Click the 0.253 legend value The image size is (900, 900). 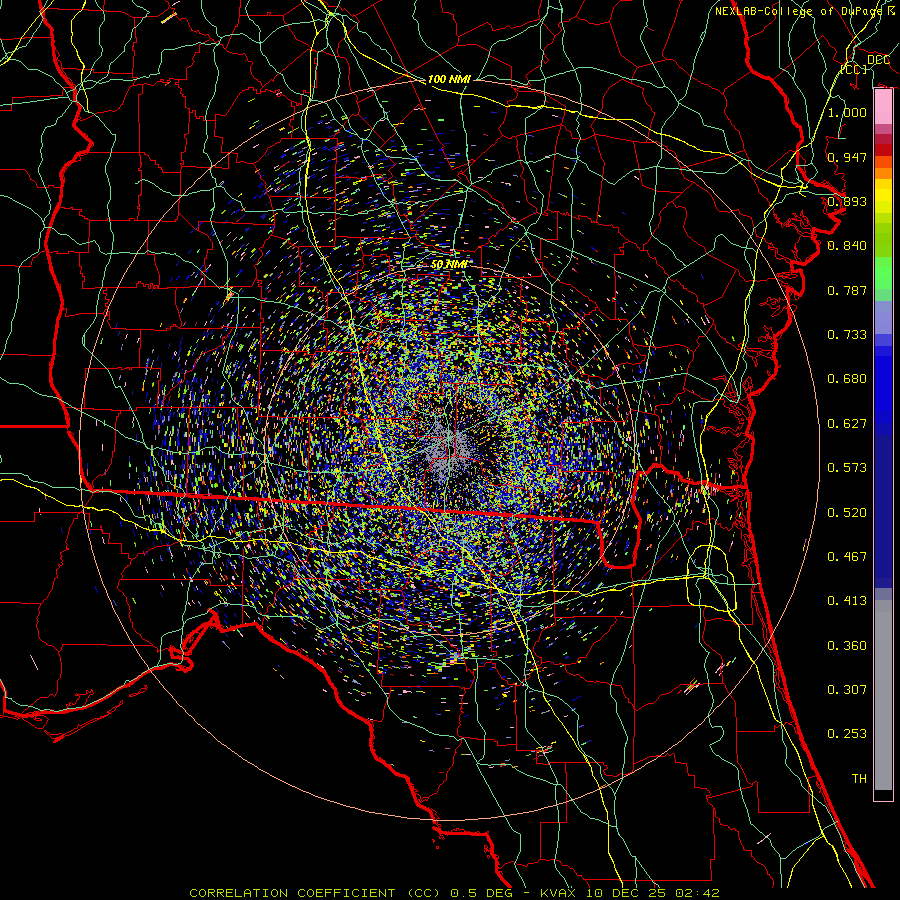tap(847, 734)
